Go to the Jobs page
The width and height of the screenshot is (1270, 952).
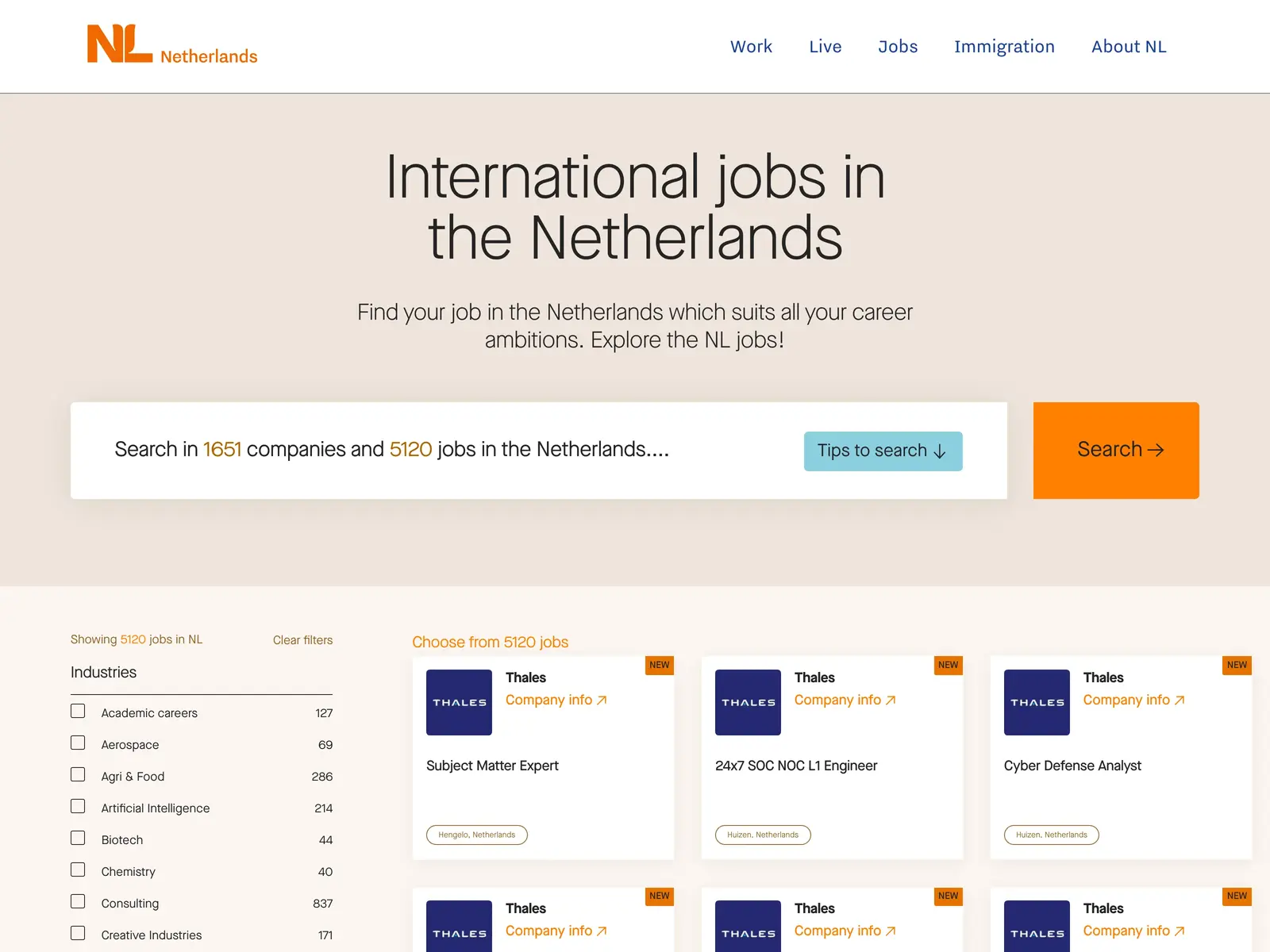pos(898,46)
